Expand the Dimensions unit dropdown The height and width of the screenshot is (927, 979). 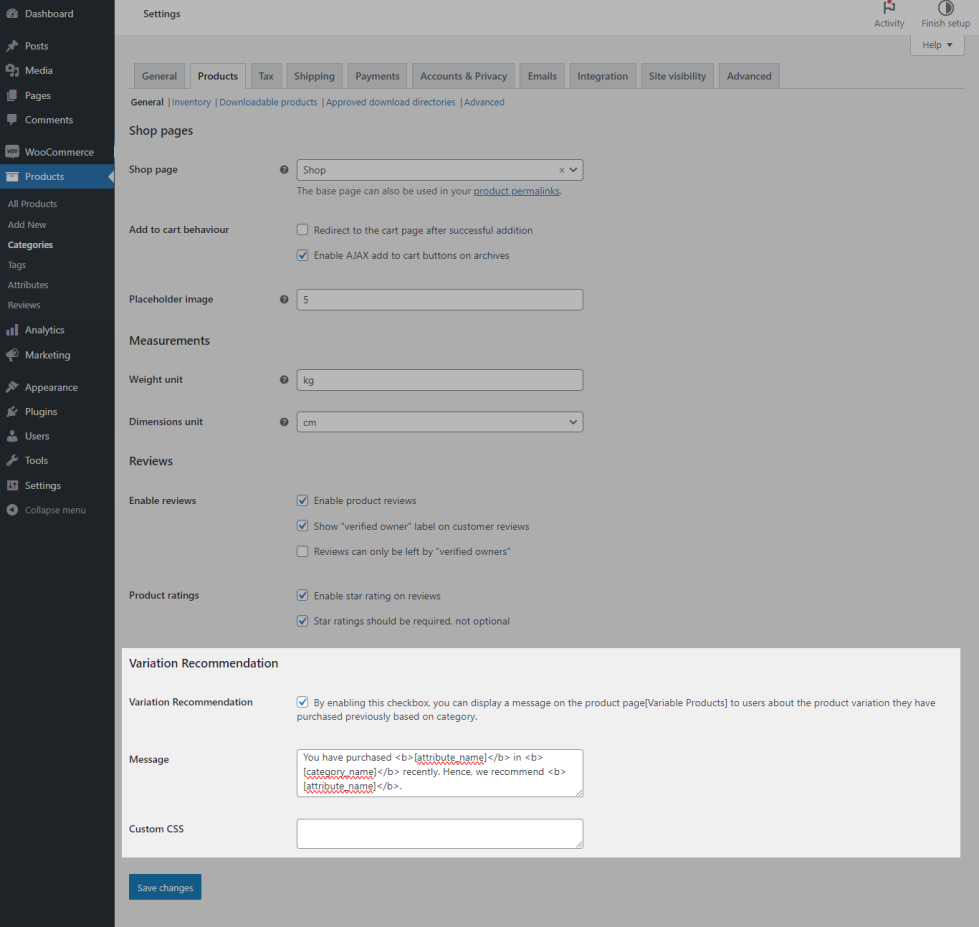[439, 422]
